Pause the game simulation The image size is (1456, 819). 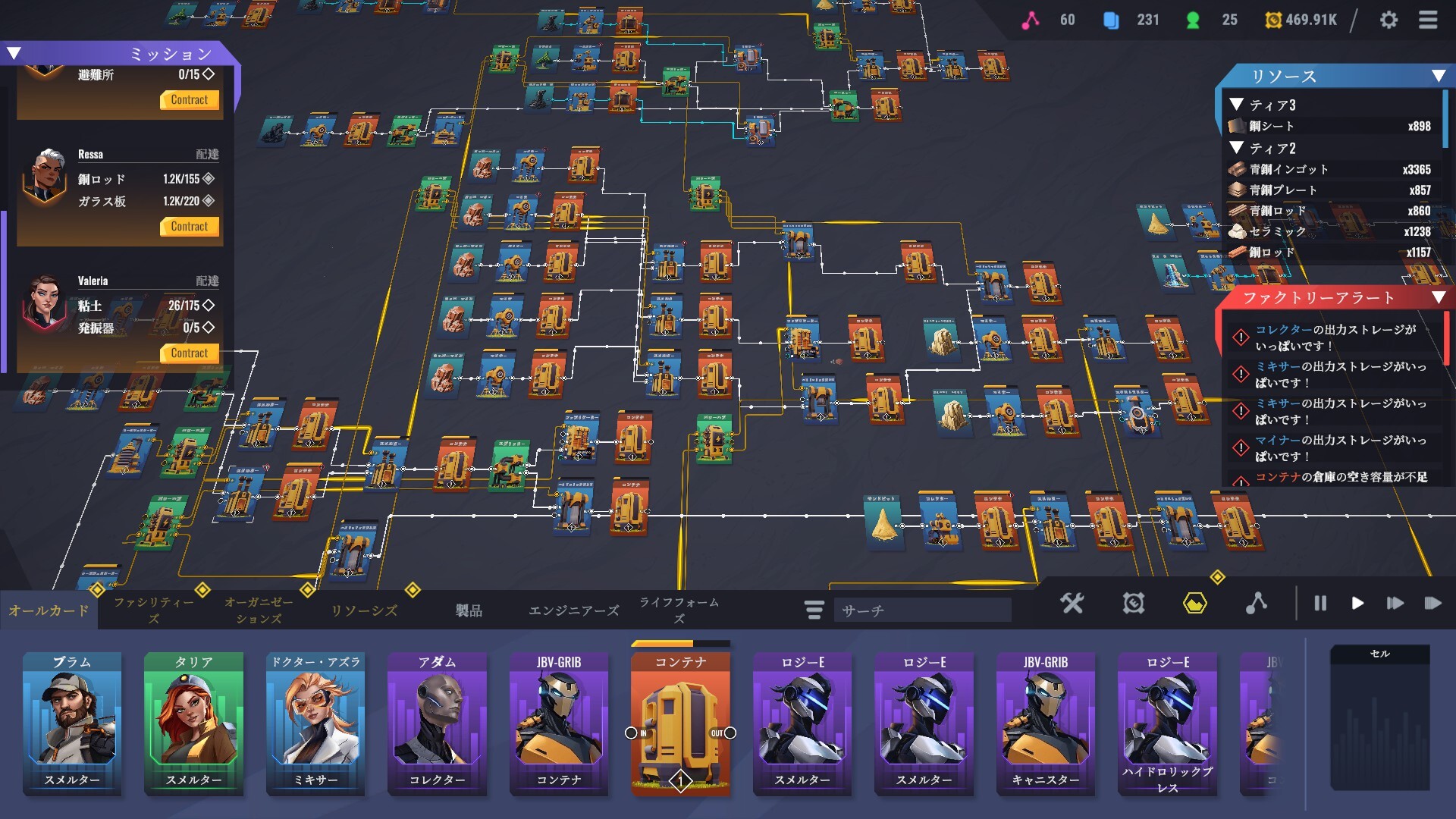(x=1320, y=604)
